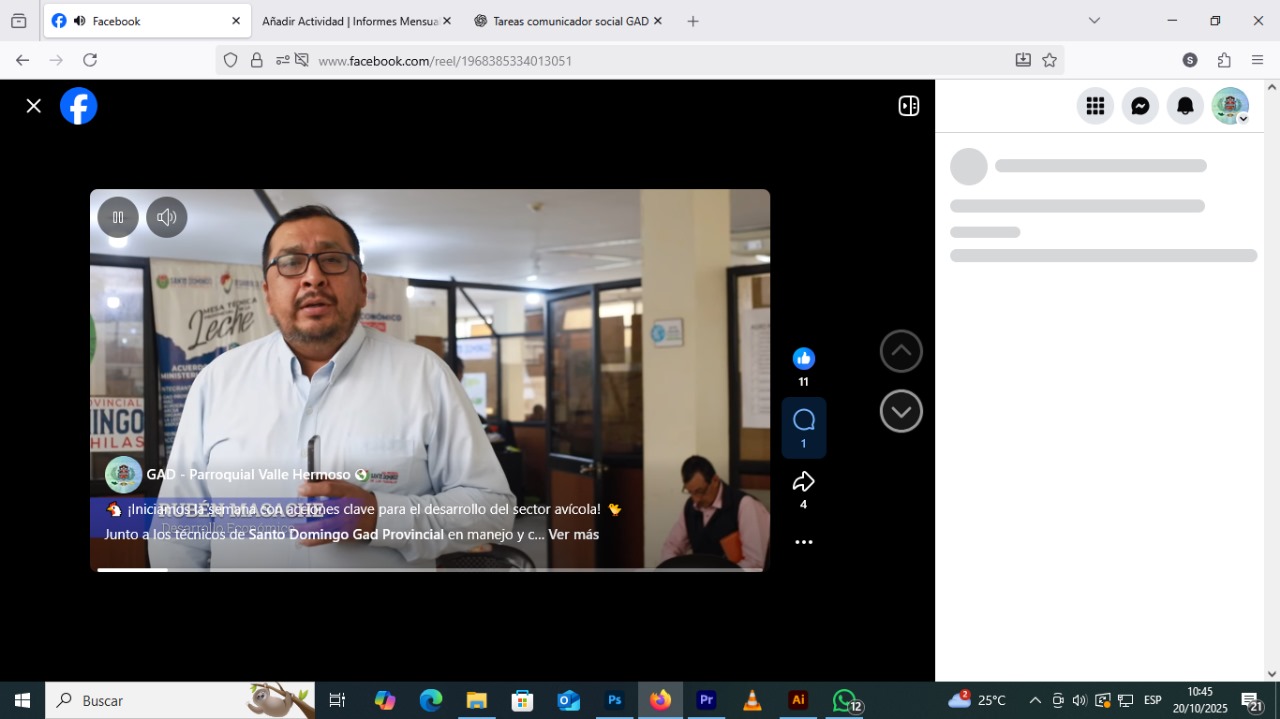
Task: Click the share arrow icon
Action: (803, 483)
